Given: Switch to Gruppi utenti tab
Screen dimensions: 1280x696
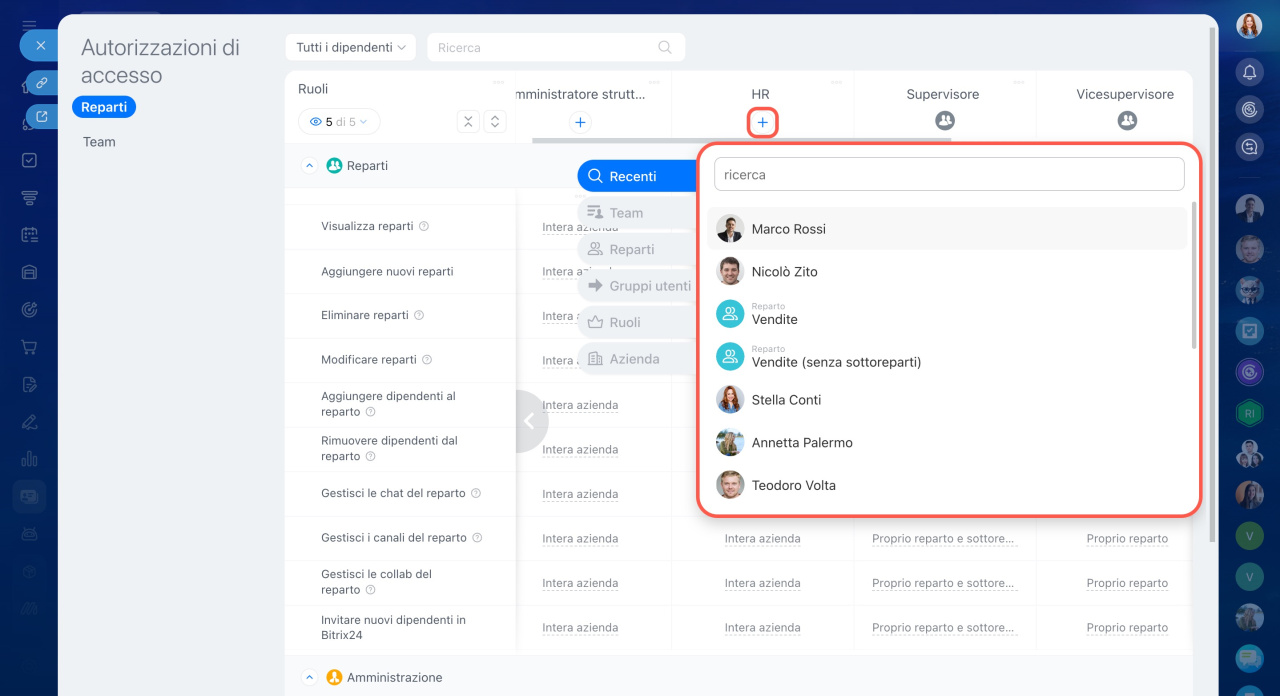Looking at the screenshot, I should point(638,286).
